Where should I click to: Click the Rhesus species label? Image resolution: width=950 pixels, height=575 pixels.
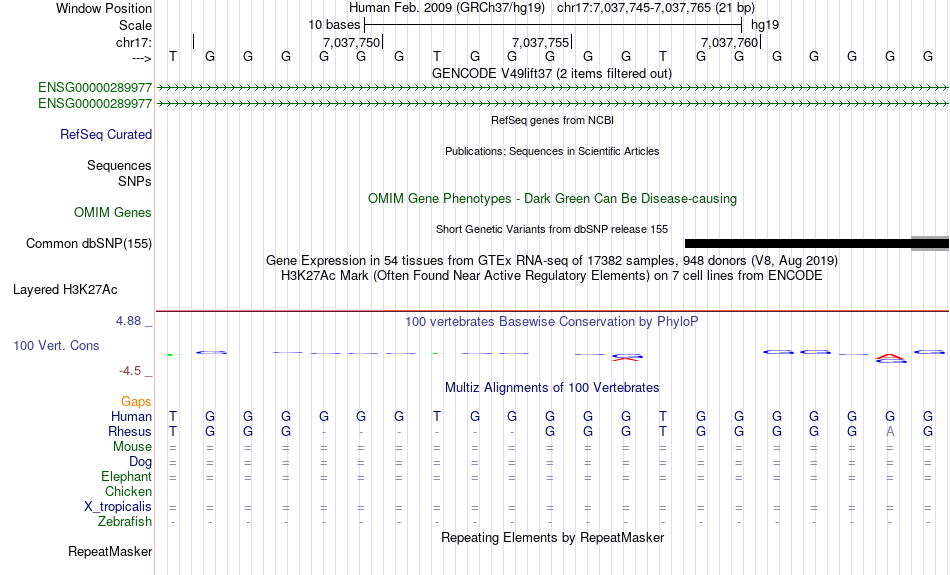(x=130, y=431)
